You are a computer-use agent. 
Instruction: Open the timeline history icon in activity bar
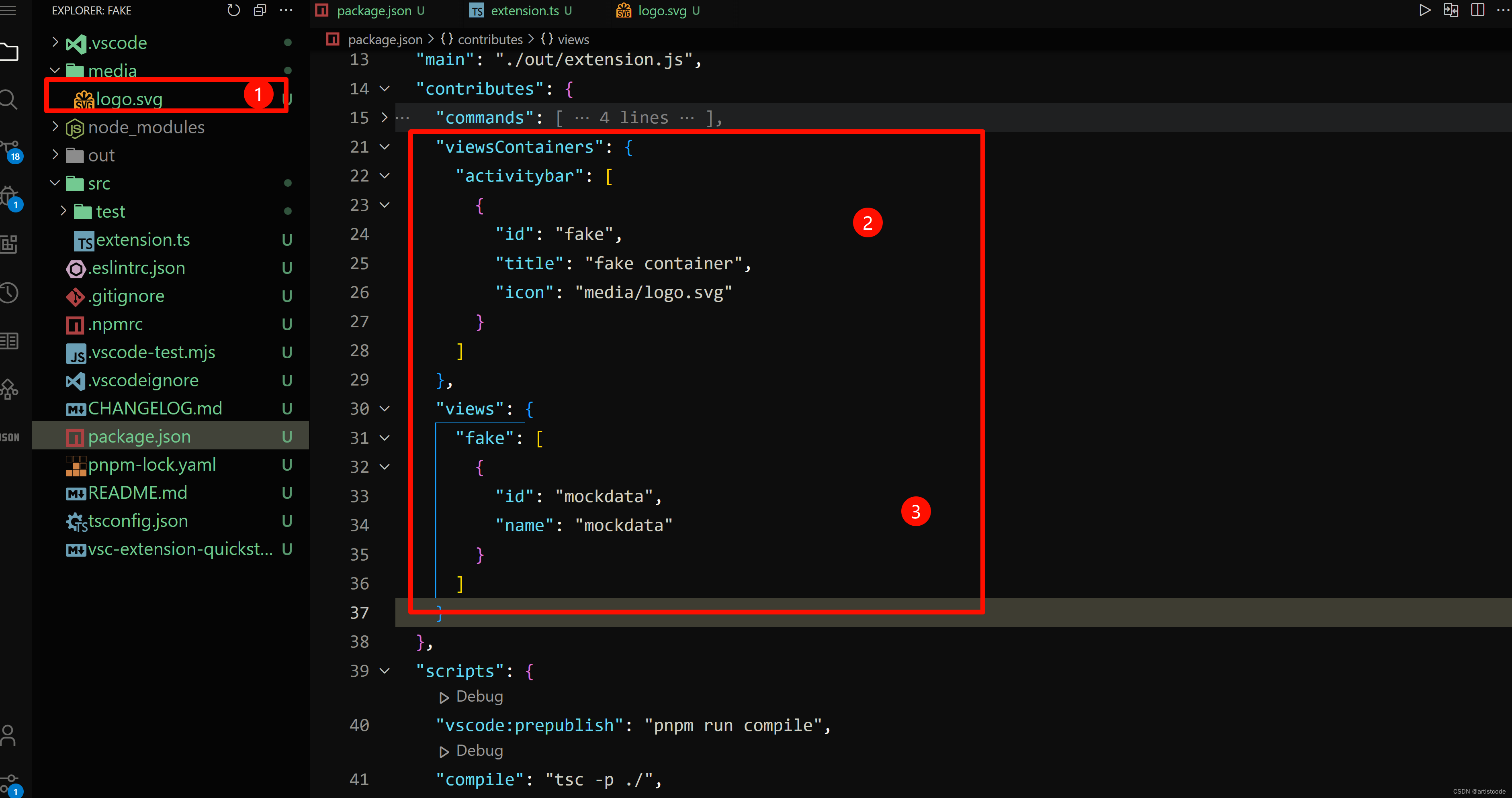(9, 292)
